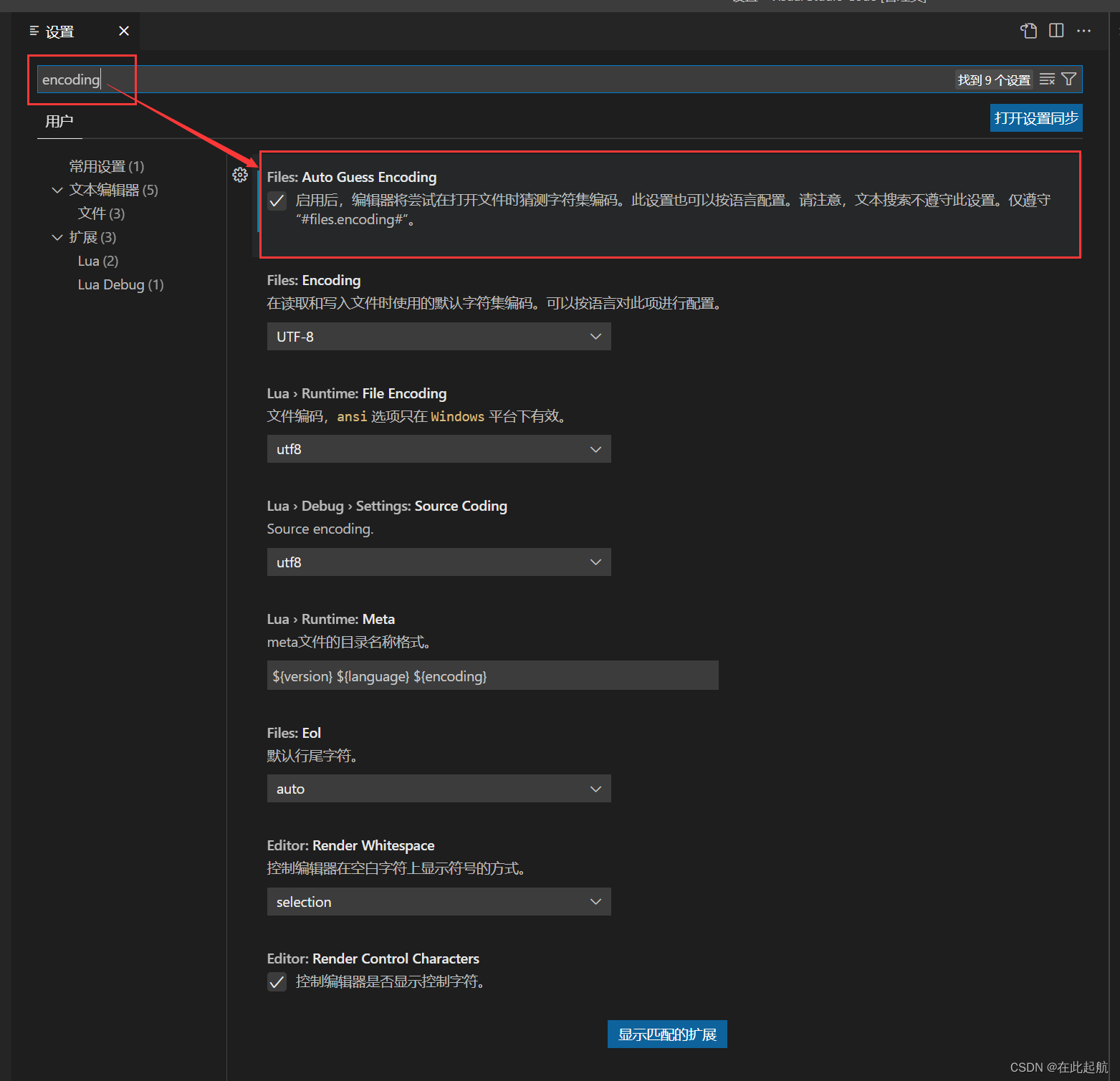1120x1081 pixels.
Task: Collapse the 扩展 tree group
Action: pyautogui.click(x=57, y=237)
